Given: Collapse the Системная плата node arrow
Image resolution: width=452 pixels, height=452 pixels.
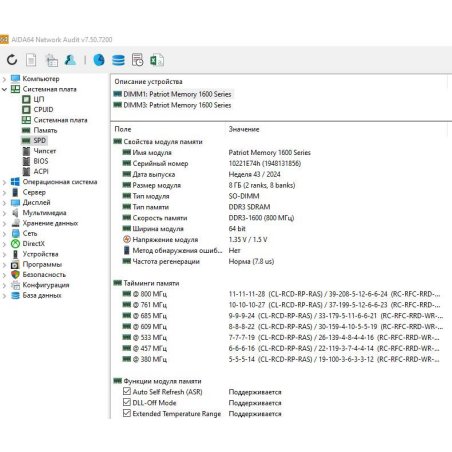Looking at the screenshot, I should pyautogui.click(x=4, y=89).
